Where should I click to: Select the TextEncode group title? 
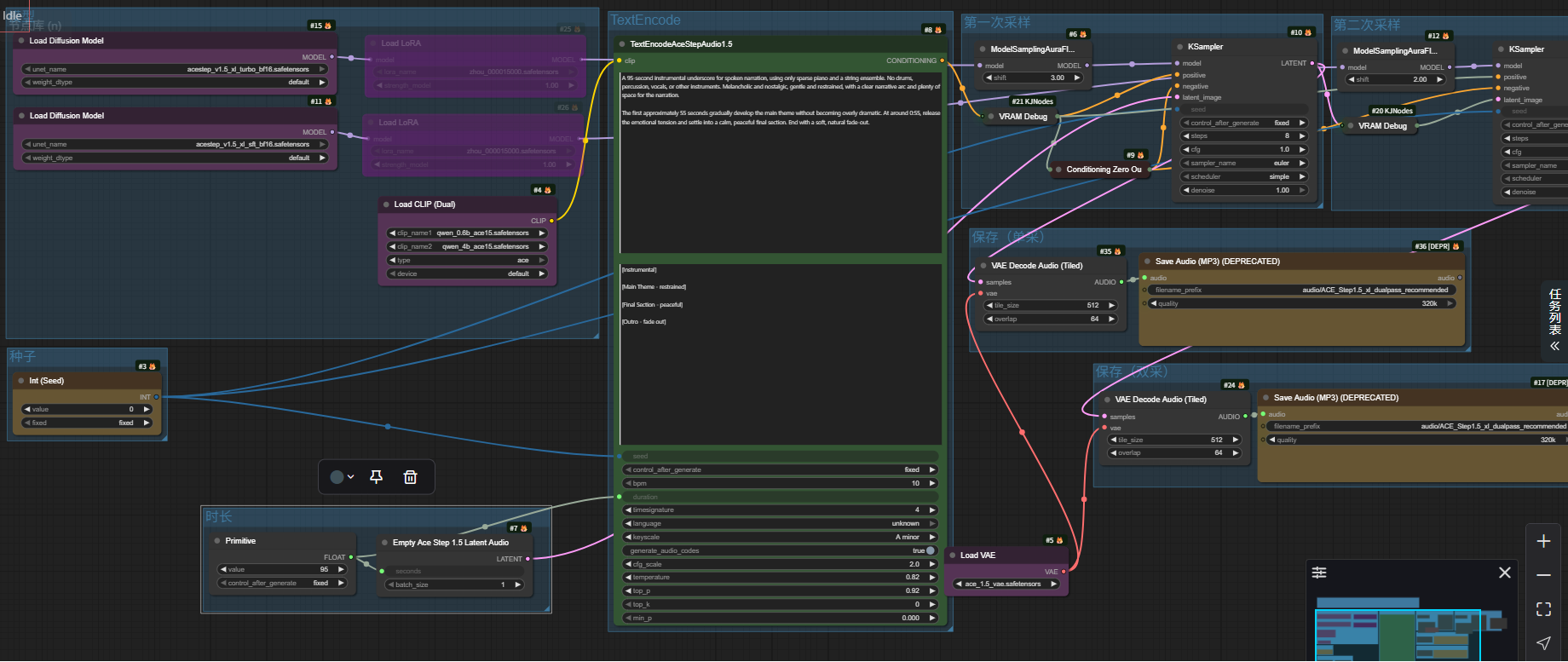645,20
